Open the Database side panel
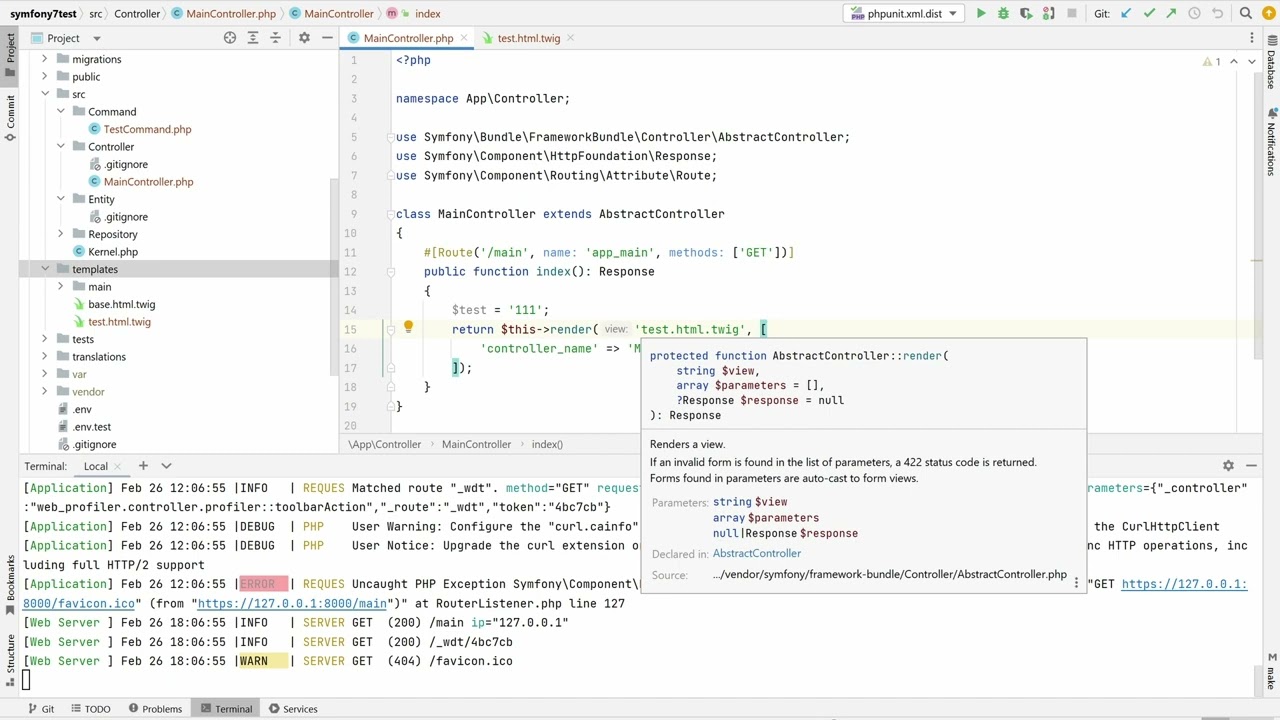 1271,63
